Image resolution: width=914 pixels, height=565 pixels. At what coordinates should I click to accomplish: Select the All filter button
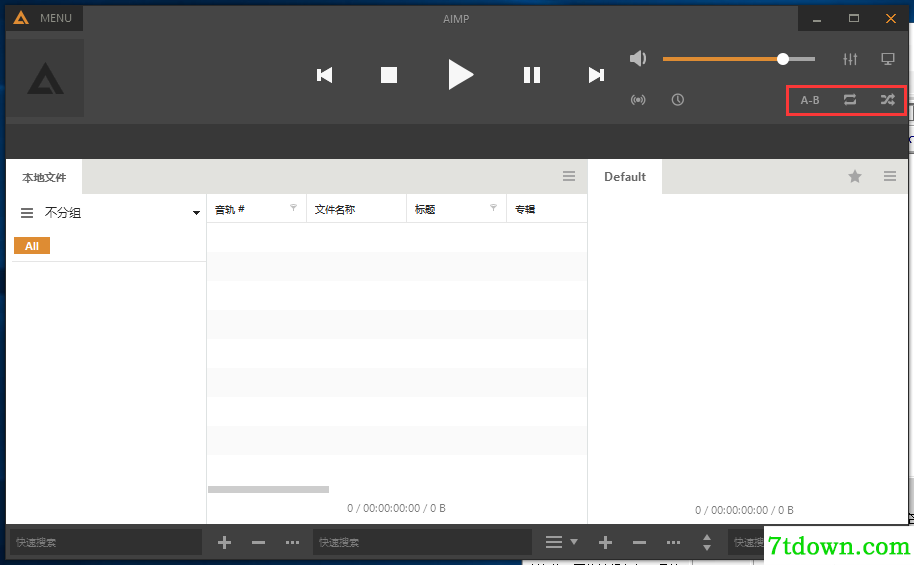32,246
